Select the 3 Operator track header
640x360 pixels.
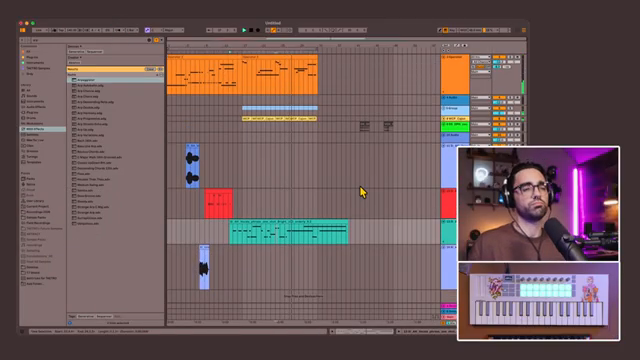455,74
